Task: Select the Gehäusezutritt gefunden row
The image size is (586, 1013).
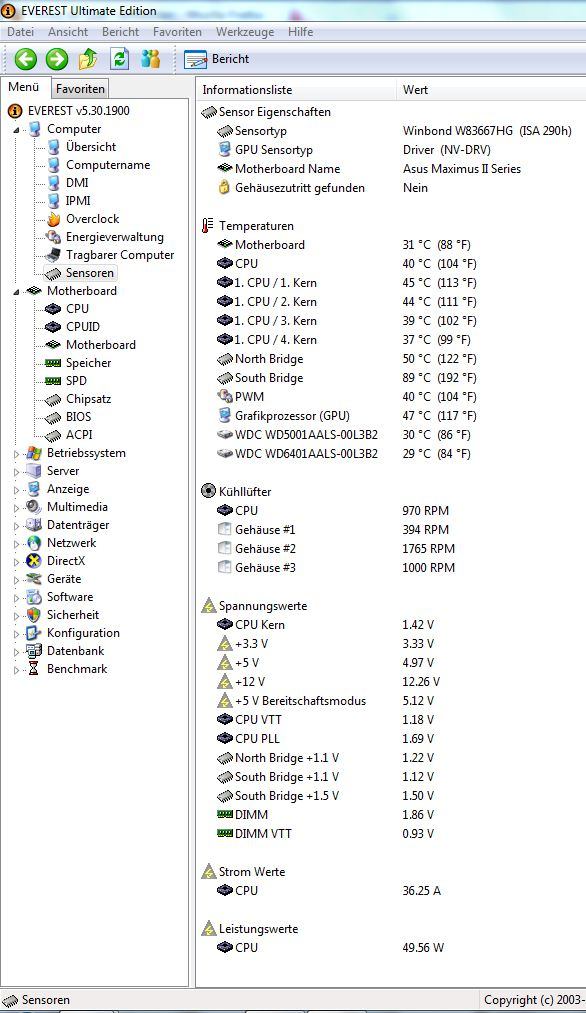Action: click(x=391, y=188)
